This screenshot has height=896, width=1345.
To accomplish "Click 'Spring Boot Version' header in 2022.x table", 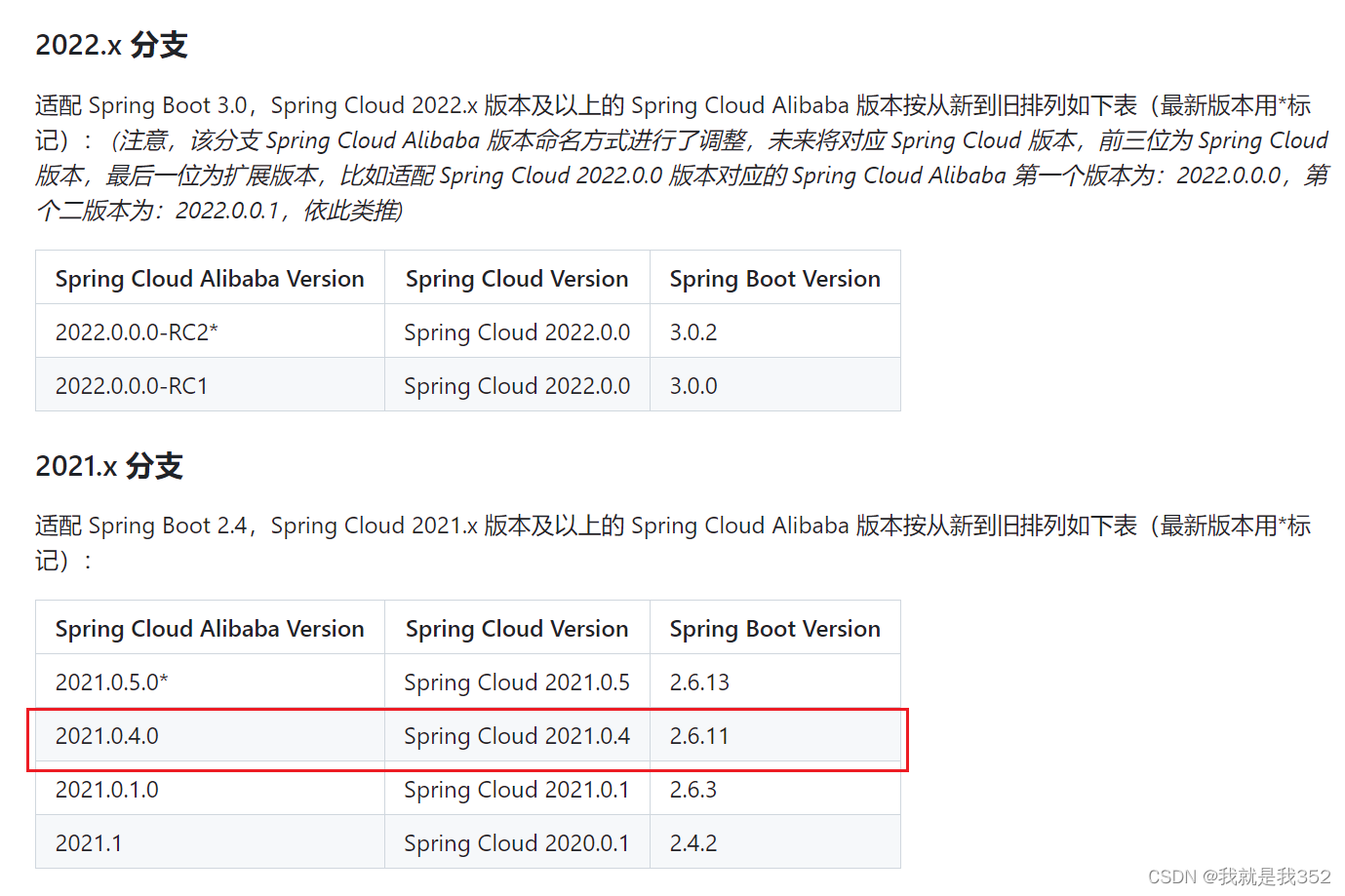I will coord(775,279).
